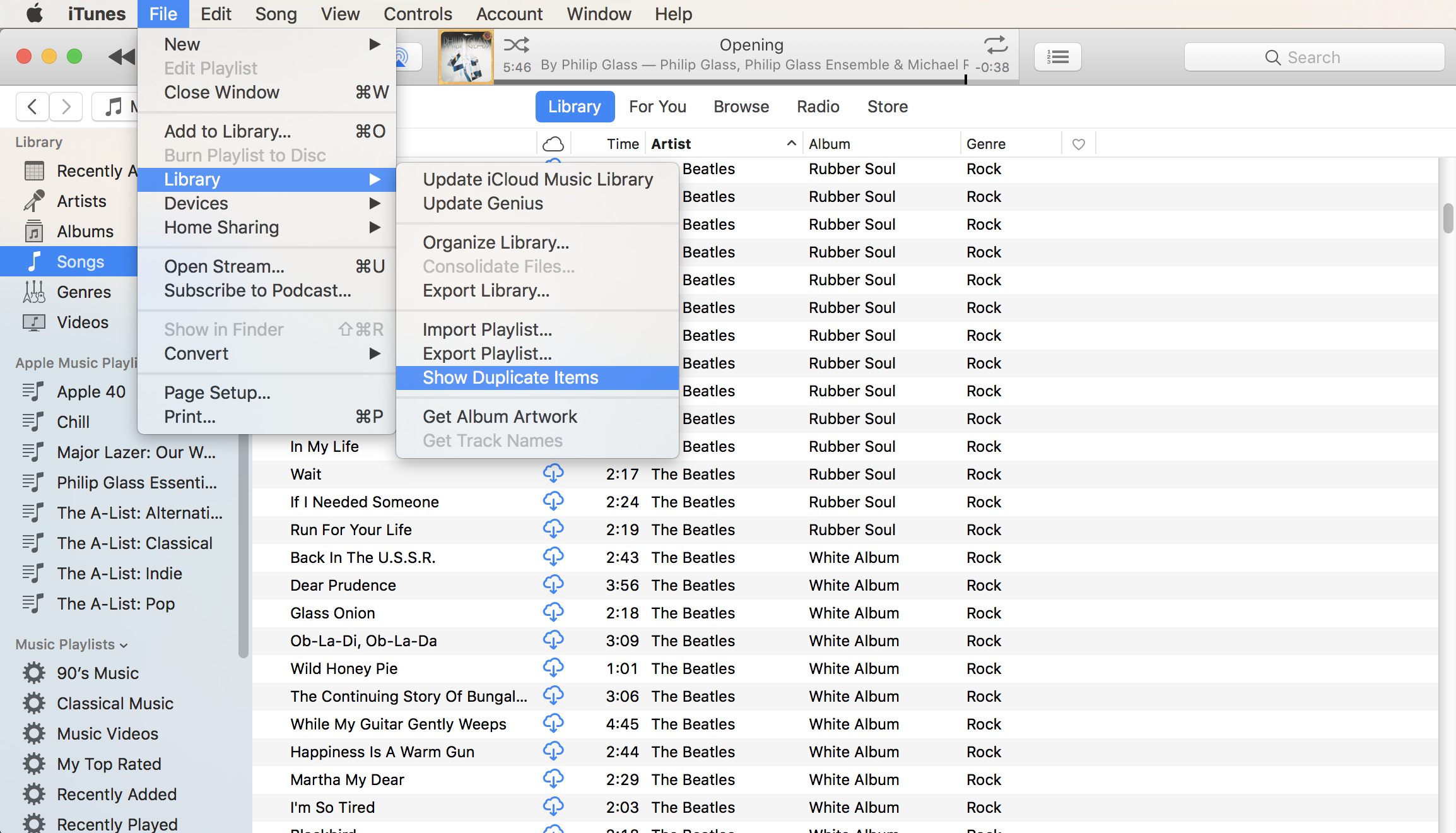Image resolution: width=1456 pixels, height=833 pixels.
Task: Select Songs in the Library sidebar
Action: (x=81, y=261)
